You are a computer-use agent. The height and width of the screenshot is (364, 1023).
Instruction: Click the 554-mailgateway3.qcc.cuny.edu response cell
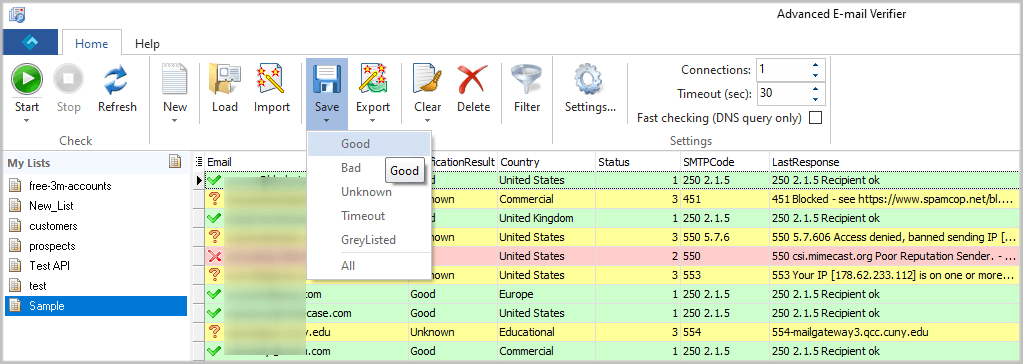(x=895, y=332)
